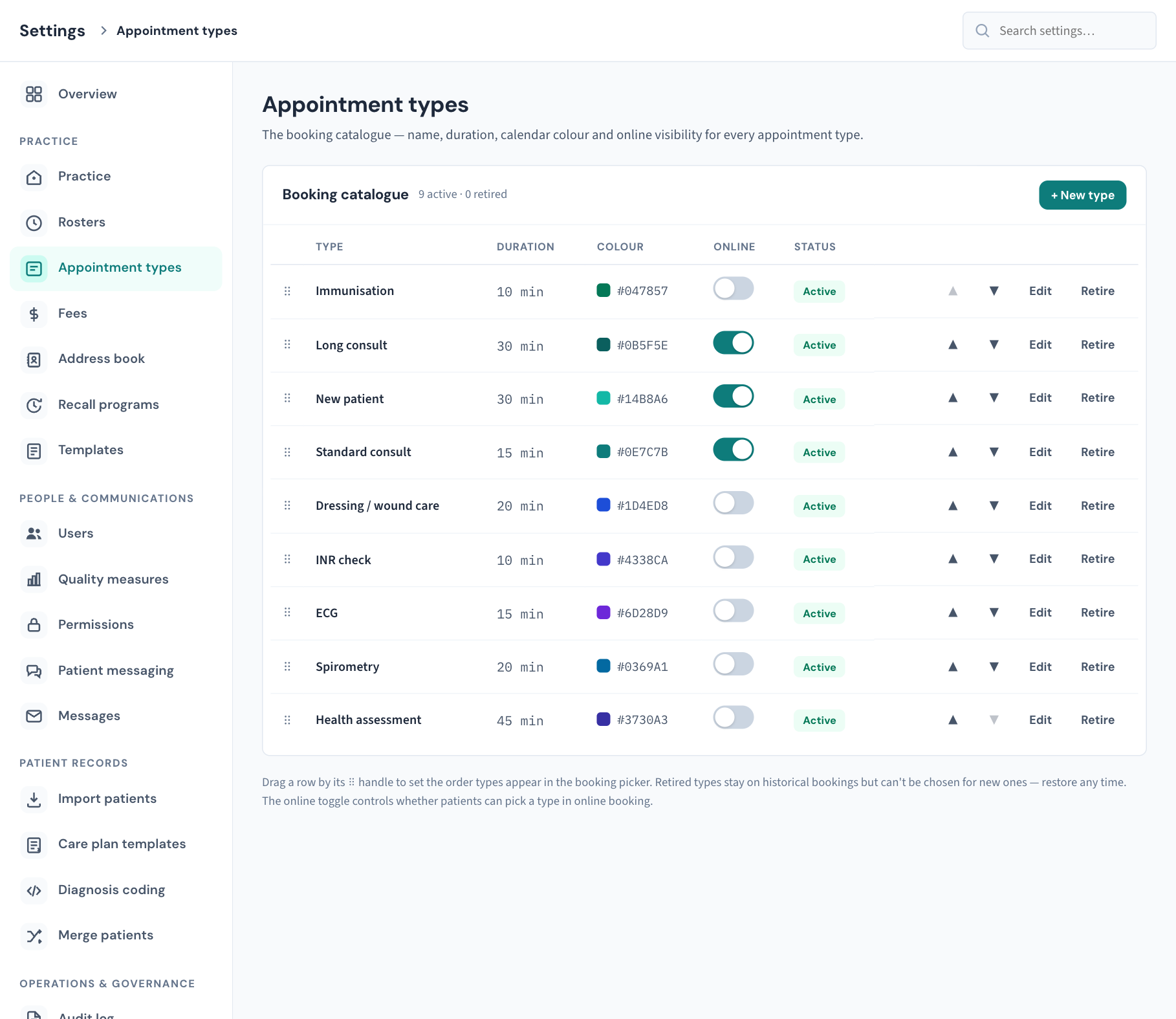Turn off online toggle for New patient

pos(734,396)
